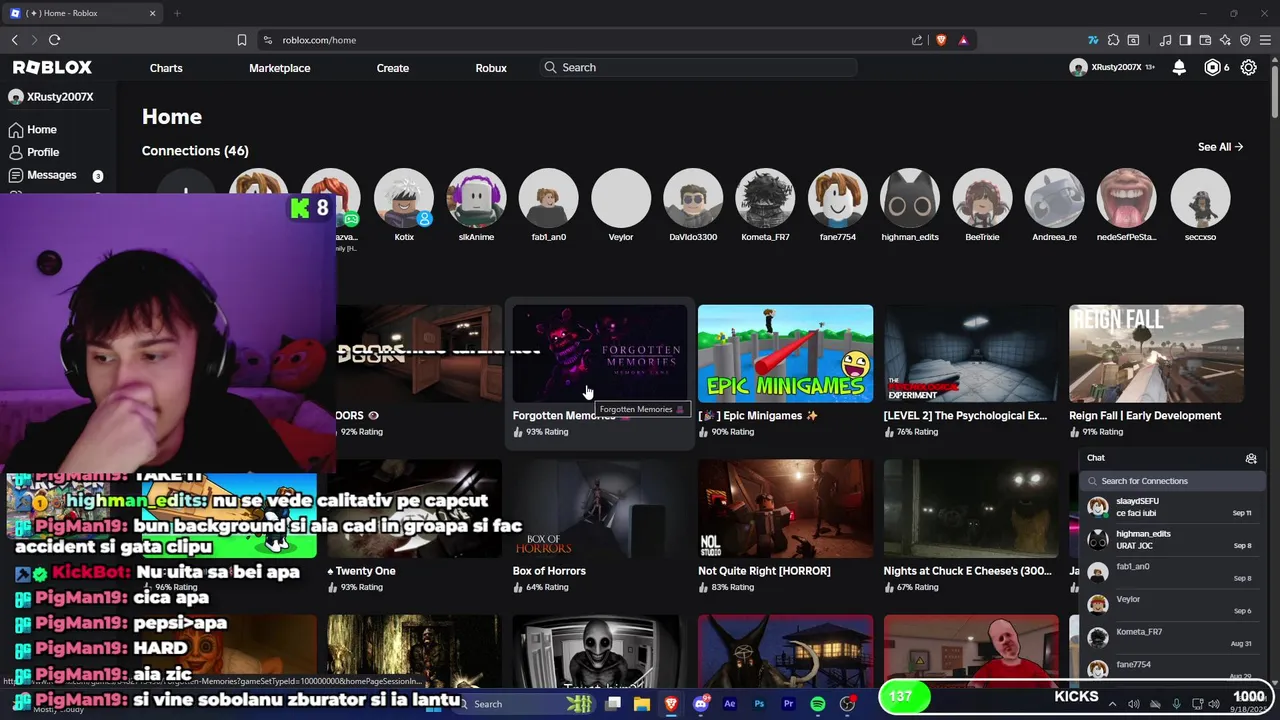Show hidden system tray icons

(x=1112, y=704)
